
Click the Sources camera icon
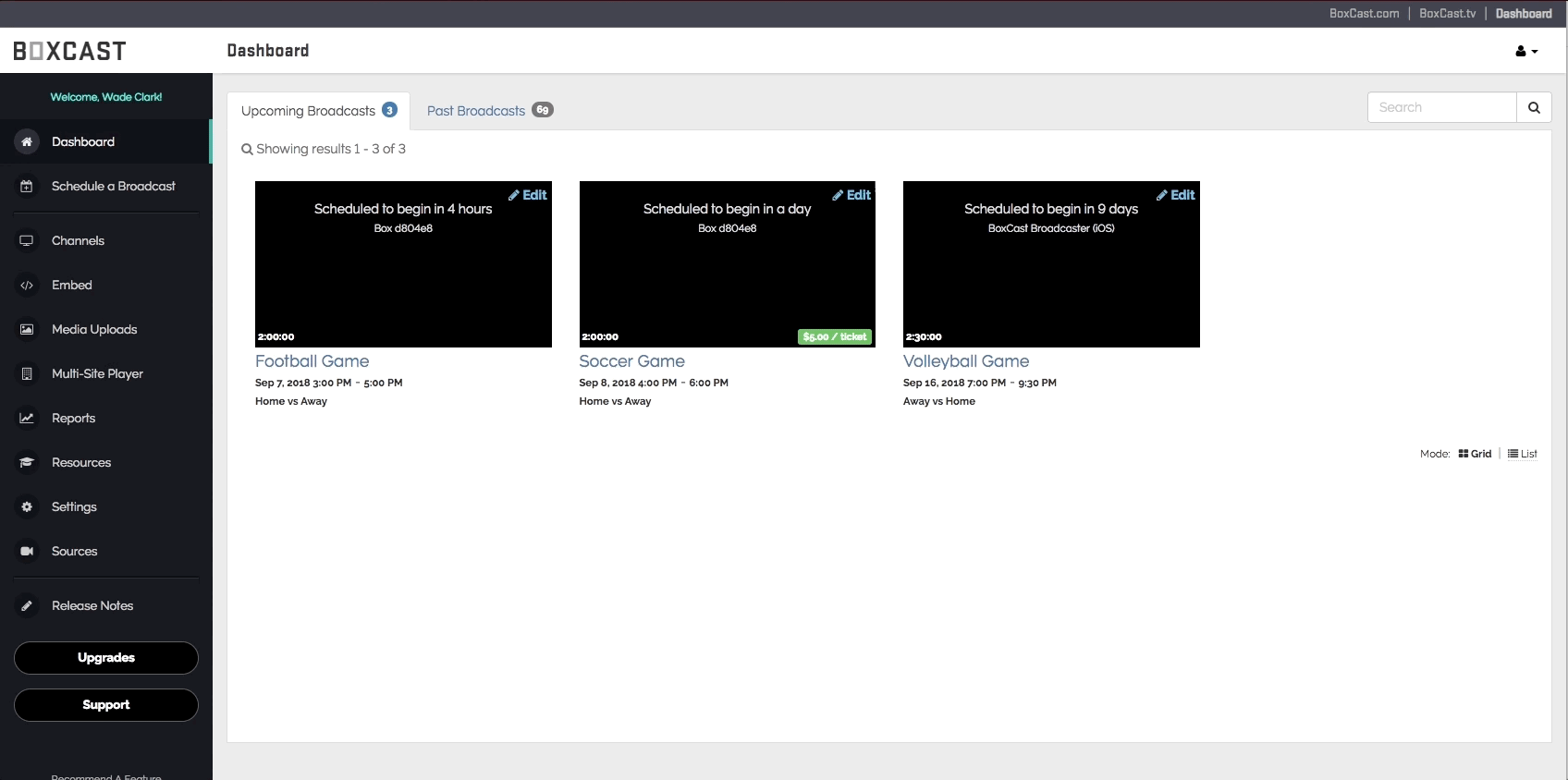click(27, 551)
